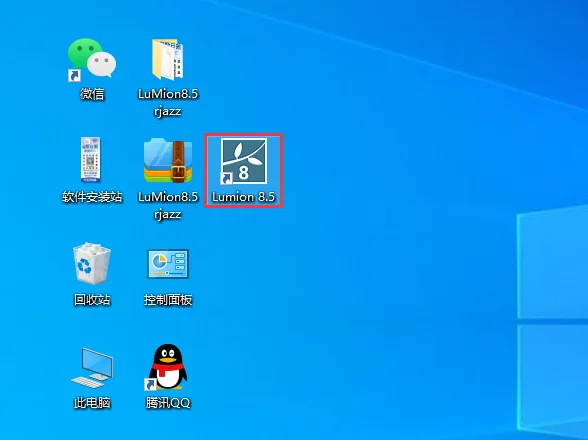Select the This PC (此电脑) icon
Image resolution: width=588 pixels, height=440 pixels.
tap(92, 368)
